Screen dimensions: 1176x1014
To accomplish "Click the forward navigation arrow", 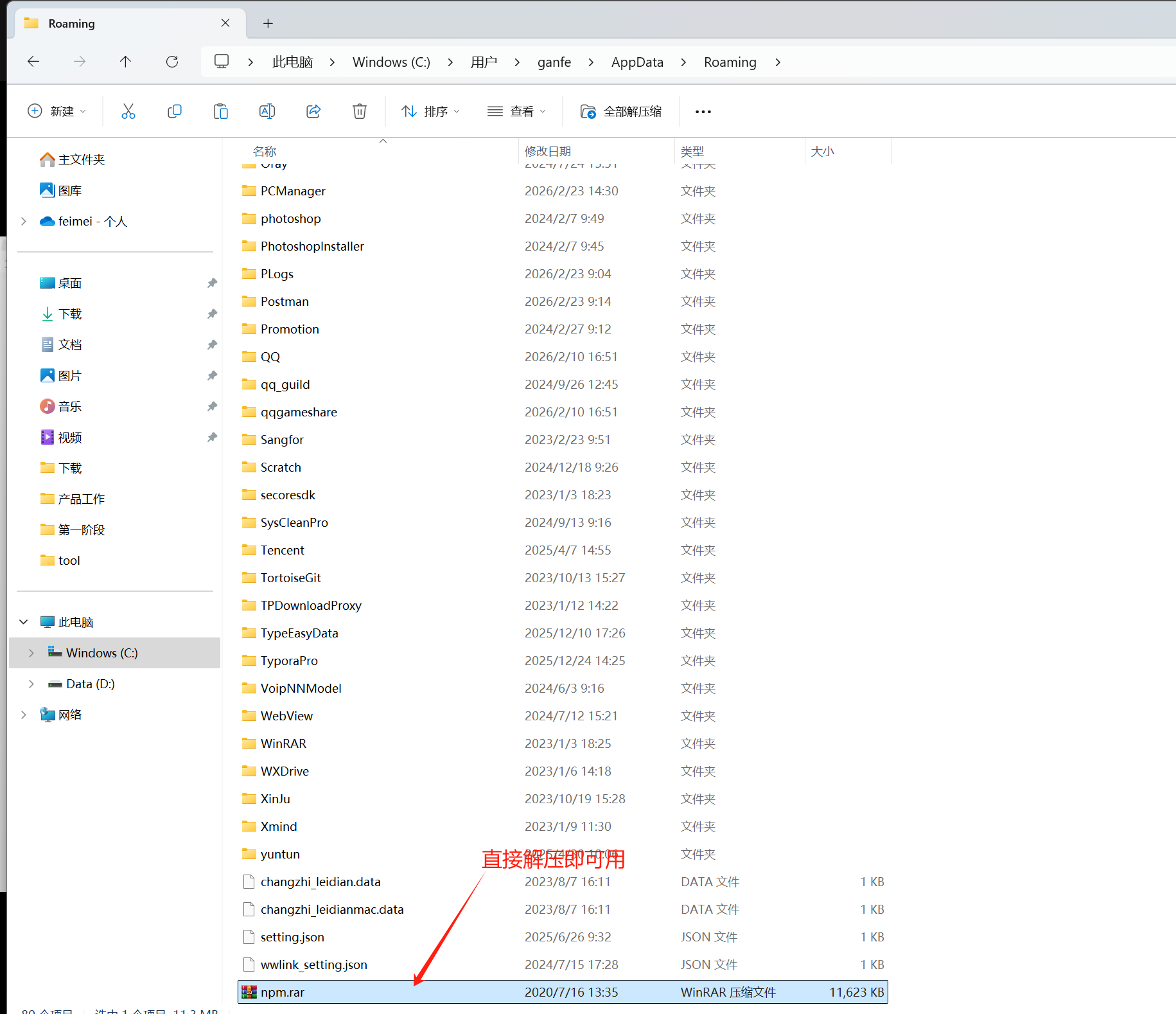I will tap(80, 62).
